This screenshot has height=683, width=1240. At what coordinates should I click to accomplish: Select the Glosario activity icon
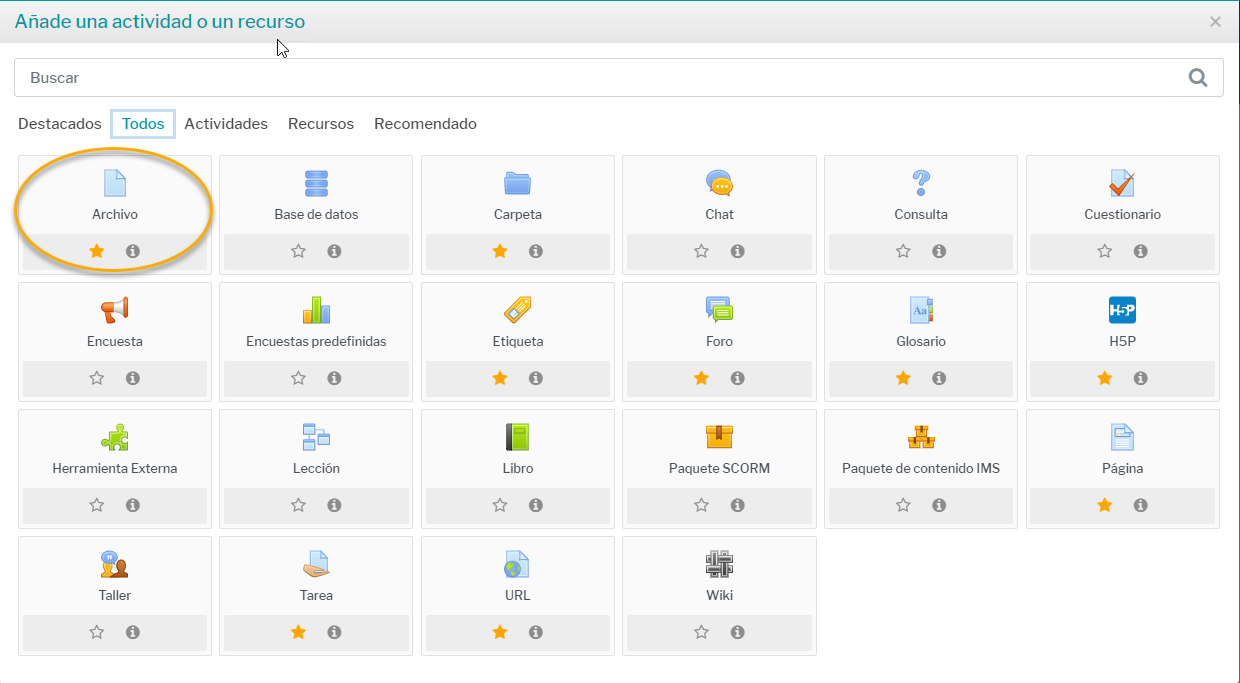(x=921, y=311)
